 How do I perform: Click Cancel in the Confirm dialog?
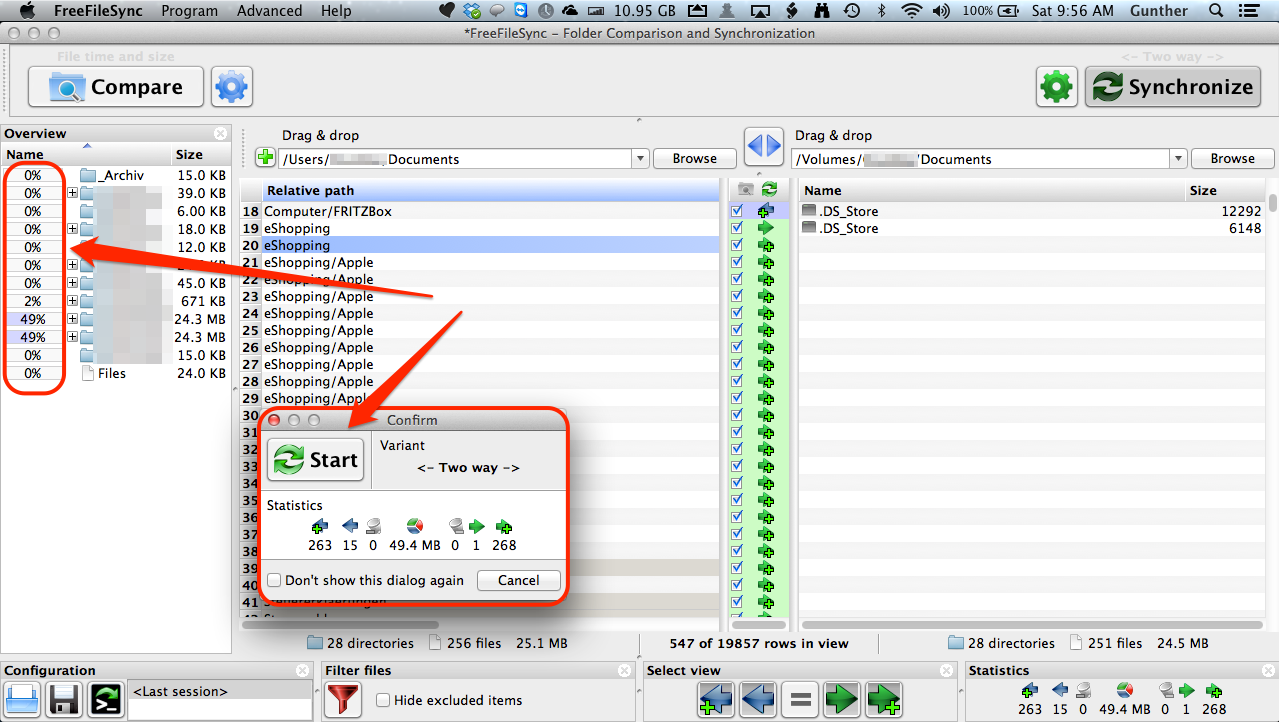518,580
